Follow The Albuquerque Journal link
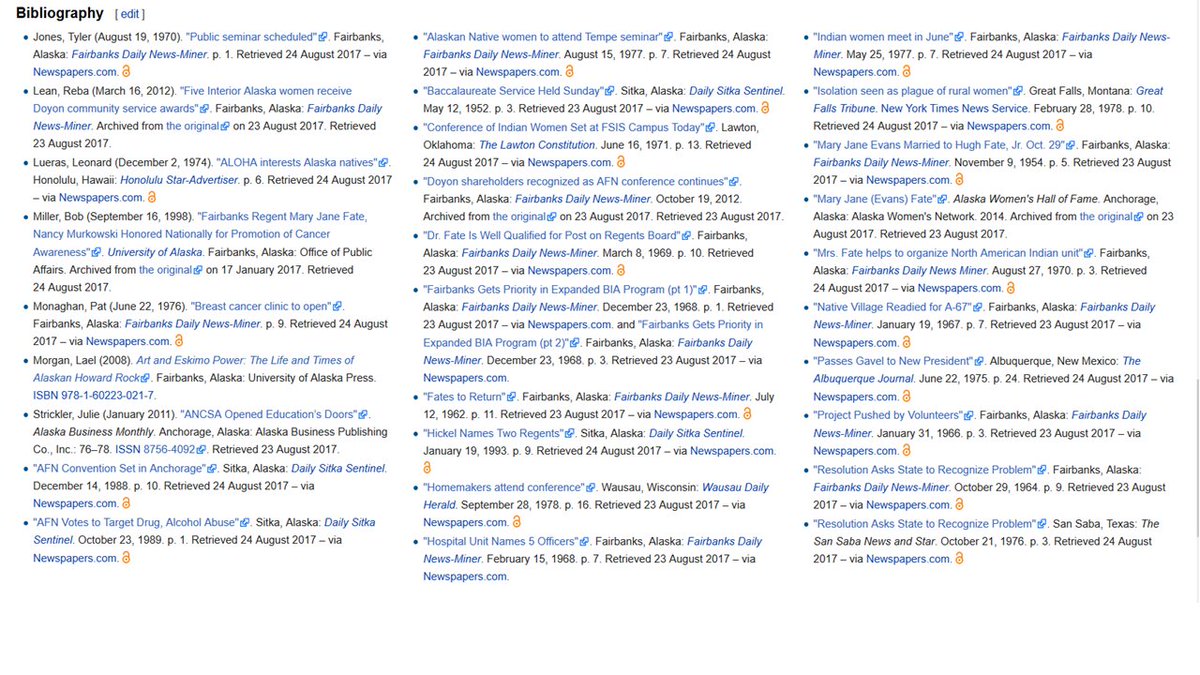This screenshot has height=675, width=1200. [x=977, y=369]
